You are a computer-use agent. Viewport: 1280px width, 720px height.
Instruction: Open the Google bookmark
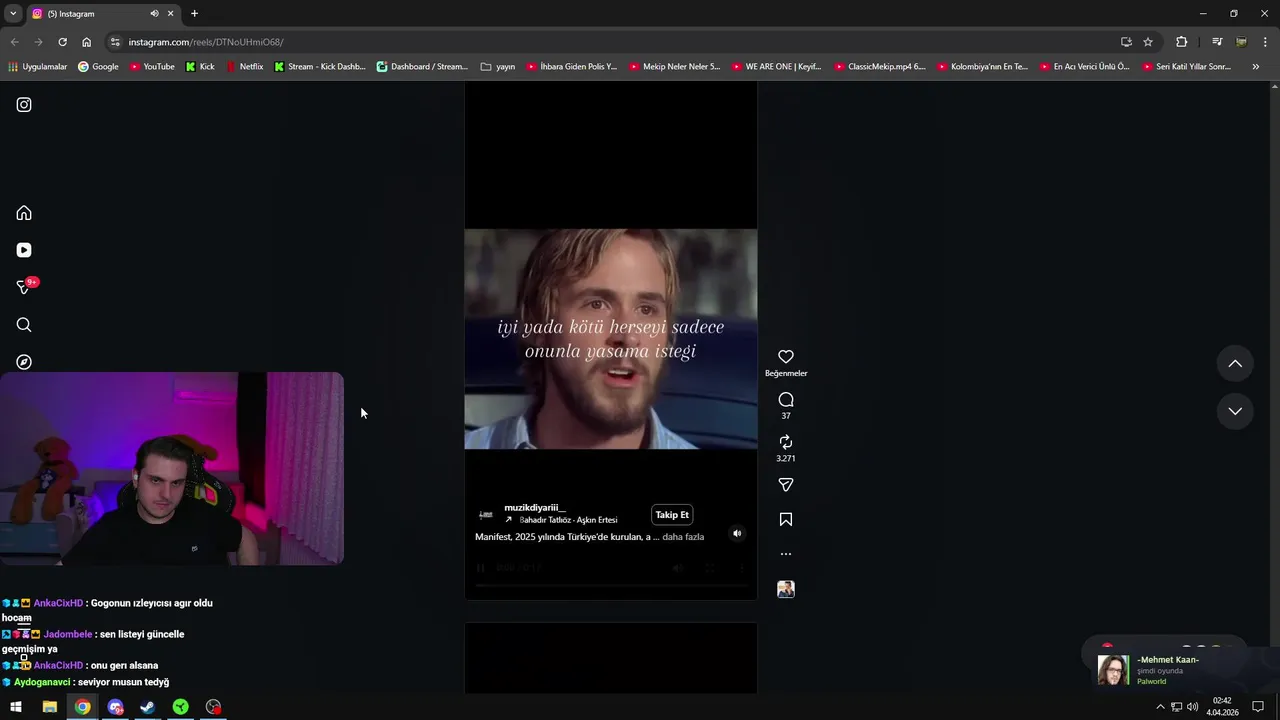pos(98,67)
